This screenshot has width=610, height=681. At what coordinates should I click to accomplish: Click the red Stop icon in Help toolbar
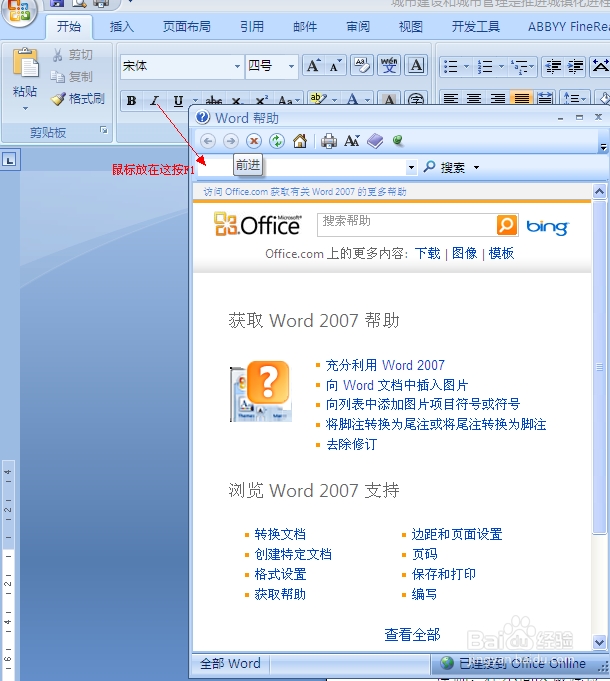254,141
